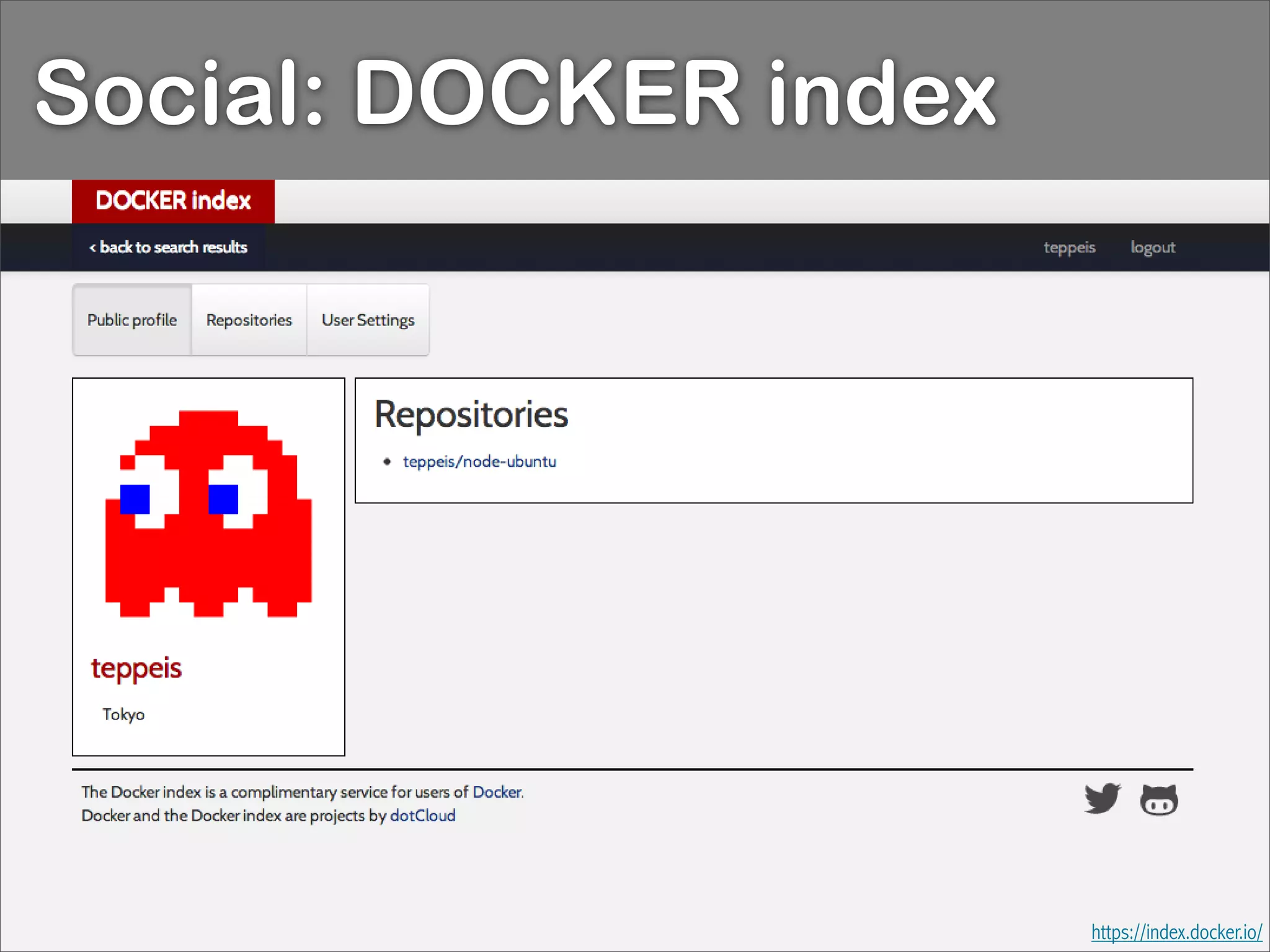Click the teppeis username under avatar
1270x952 pixels.
click(136, 669)
